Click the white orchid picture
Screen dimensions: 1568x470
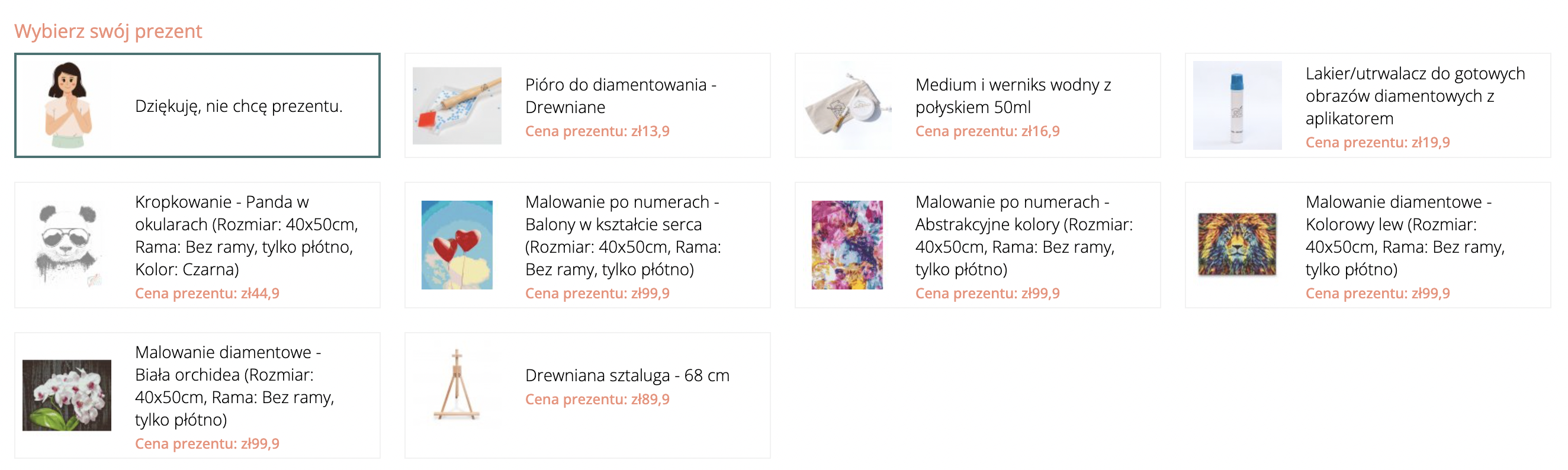[x=67, y=395]
